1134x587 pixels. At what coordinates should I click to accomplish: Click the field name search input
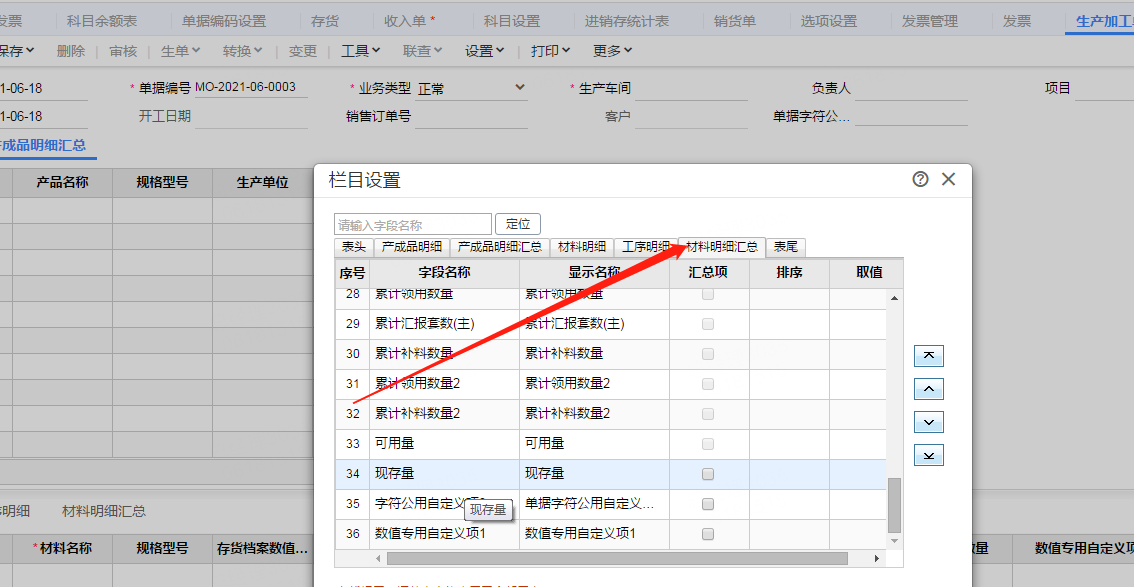click(x=412, y=225)
